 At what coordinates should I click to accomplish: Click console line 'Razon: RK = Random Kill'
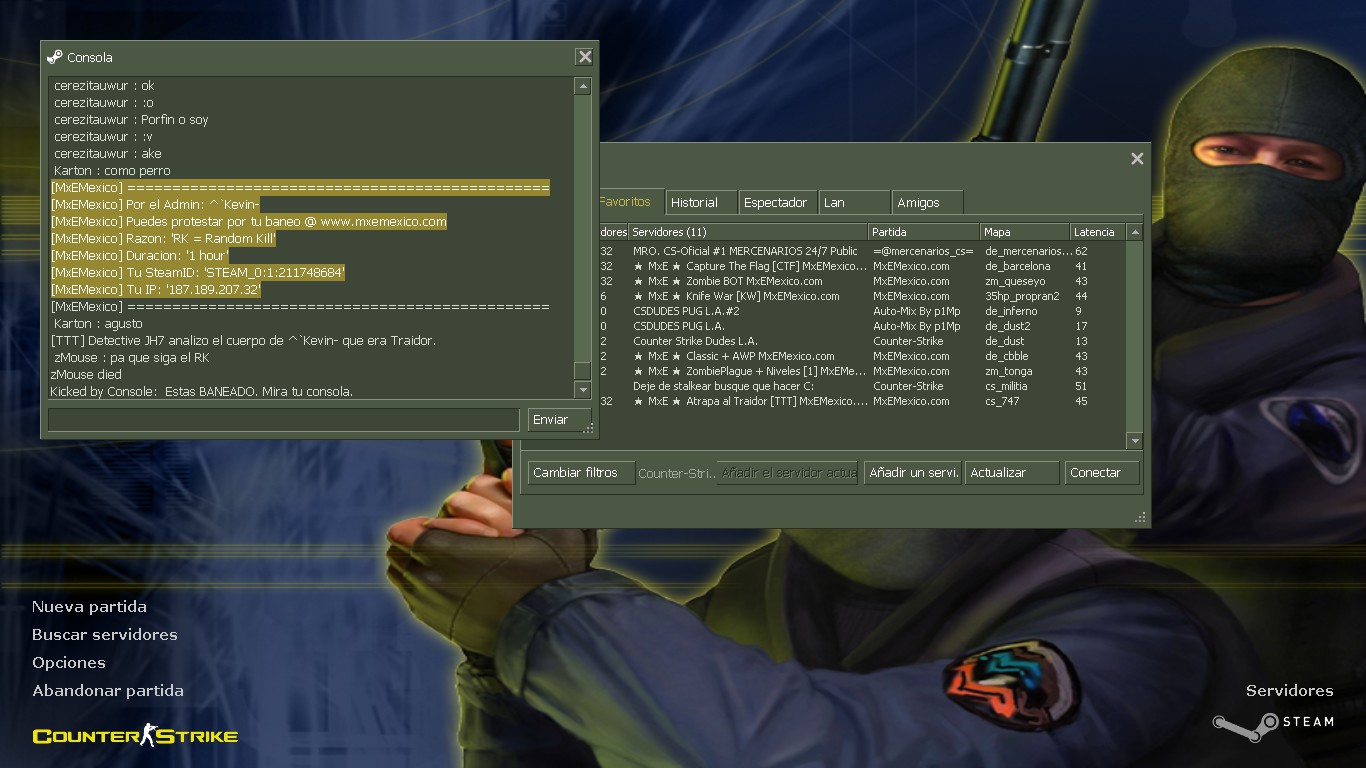[163, 239]
